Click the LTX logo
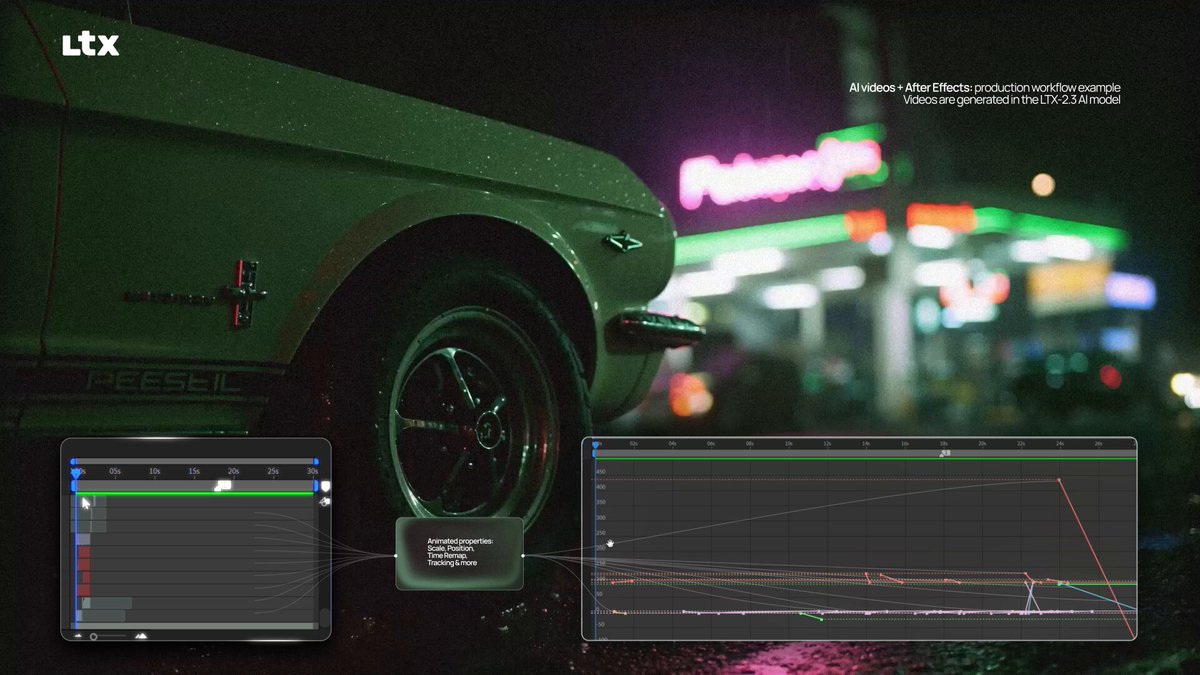The width and height of the screenshot is (1200, 675). [x=90, y=45]
